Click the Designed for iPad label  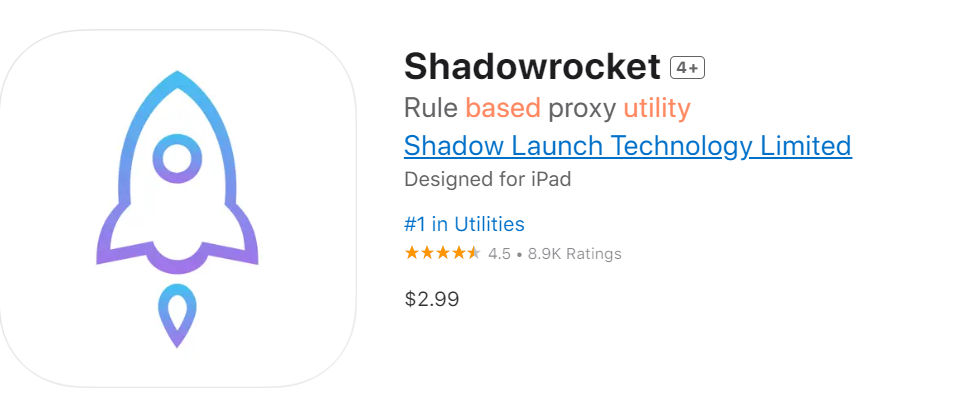click(488, 179)
